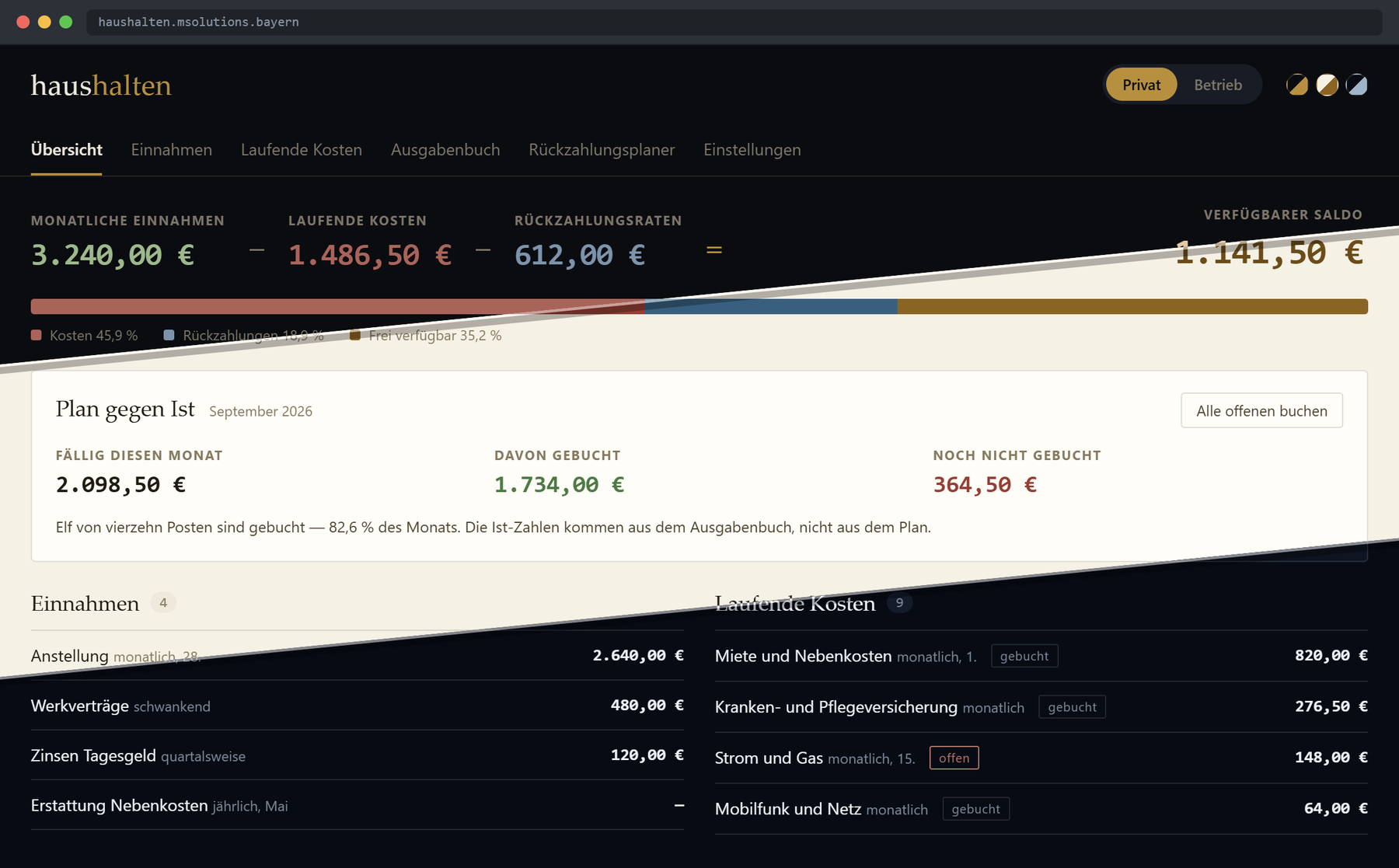Click the red Kosten segment of the bar
Image resolution: width=1399 pixels, height=868 pixels.
pyautogui.click(x=337, y=306)
